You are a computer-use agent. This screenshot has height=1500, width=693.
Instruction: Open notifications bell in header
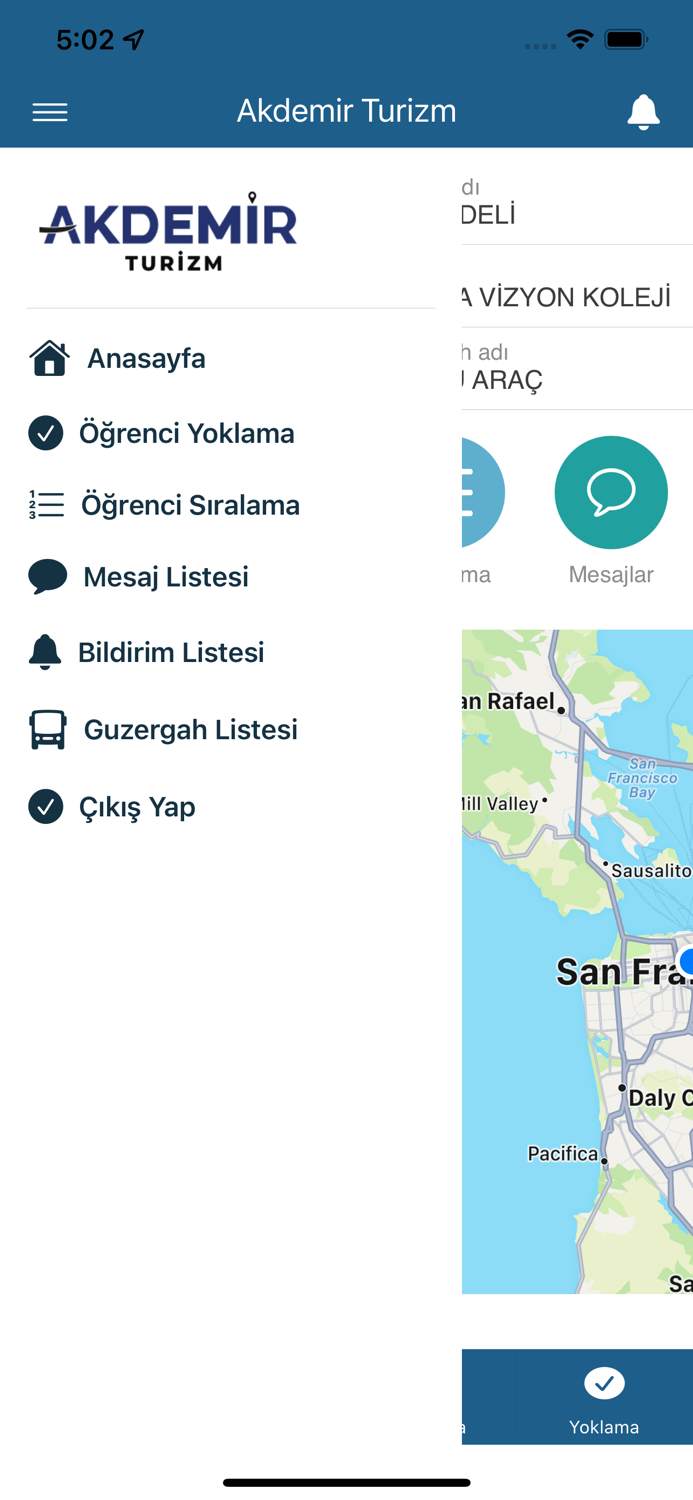point(643,112)
